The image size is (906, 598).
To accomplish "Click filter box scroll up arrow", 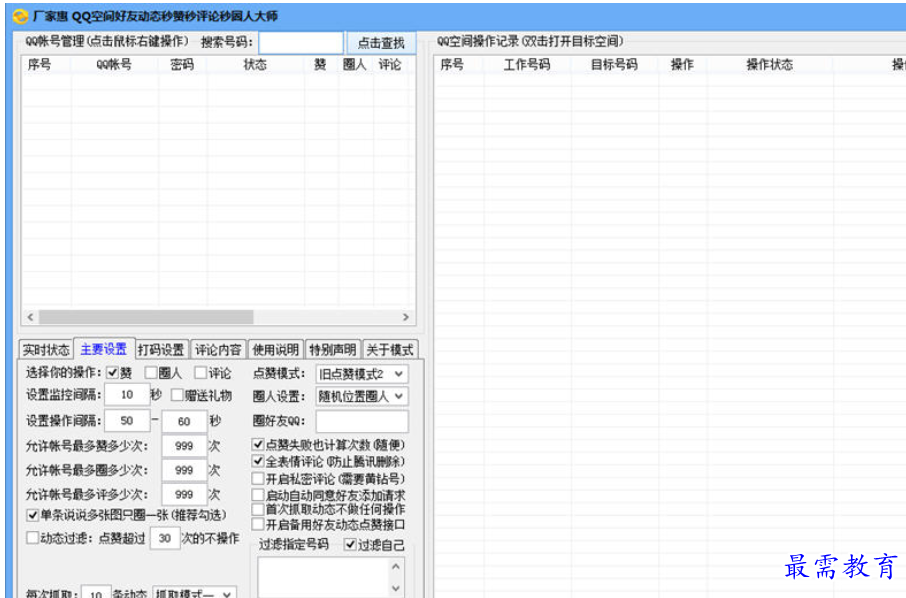I will [396, 567].
